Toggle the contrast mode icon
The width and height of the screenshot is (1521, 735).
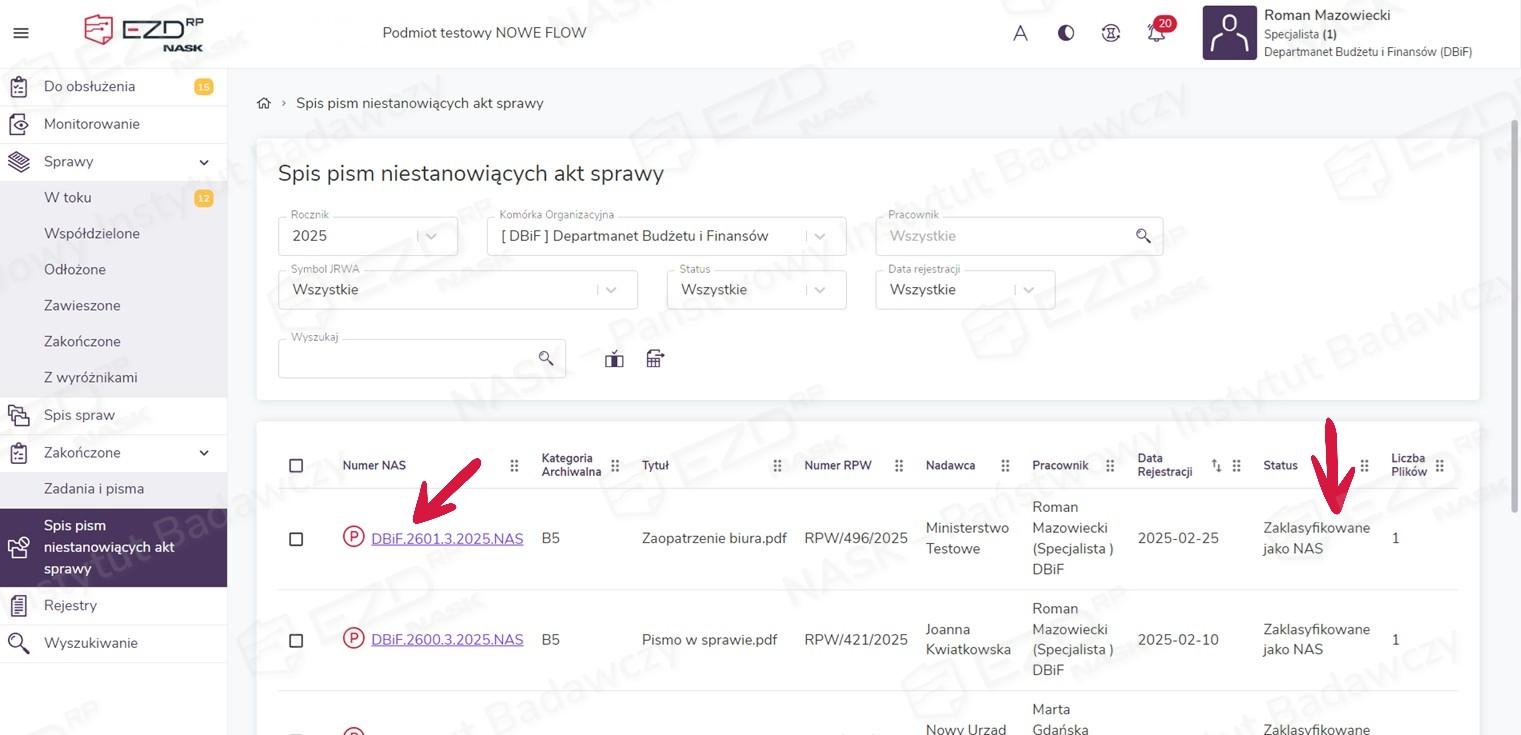(x=1066, y=33)
